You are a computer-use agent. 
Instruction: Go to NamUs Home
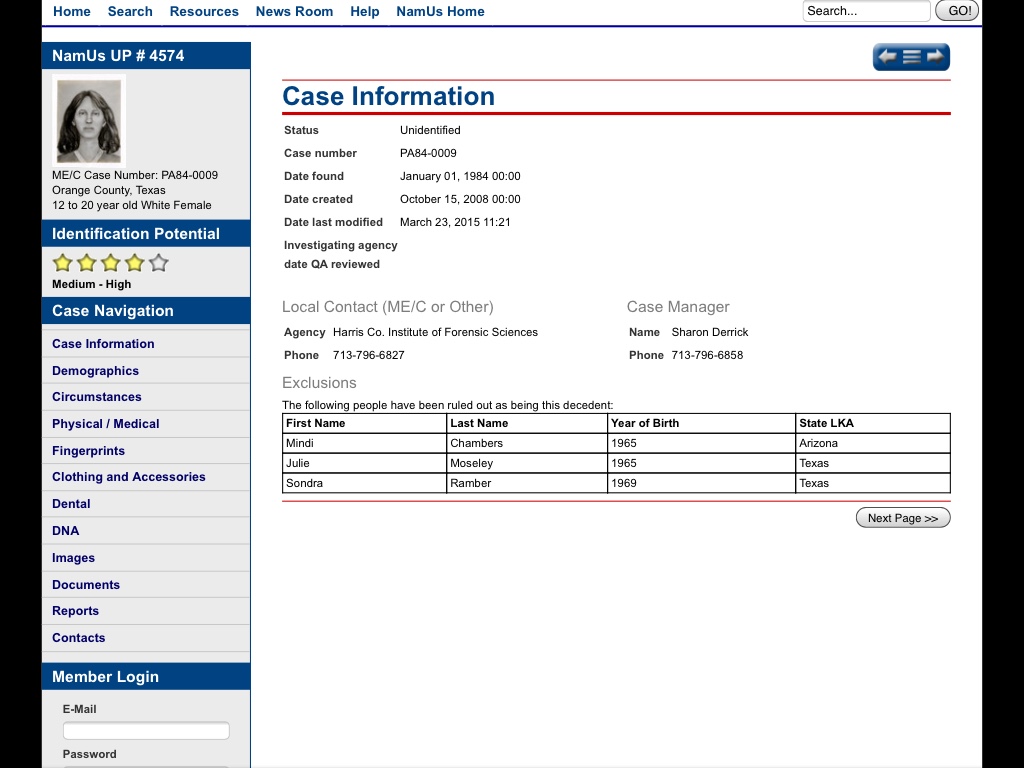point(440,11)
